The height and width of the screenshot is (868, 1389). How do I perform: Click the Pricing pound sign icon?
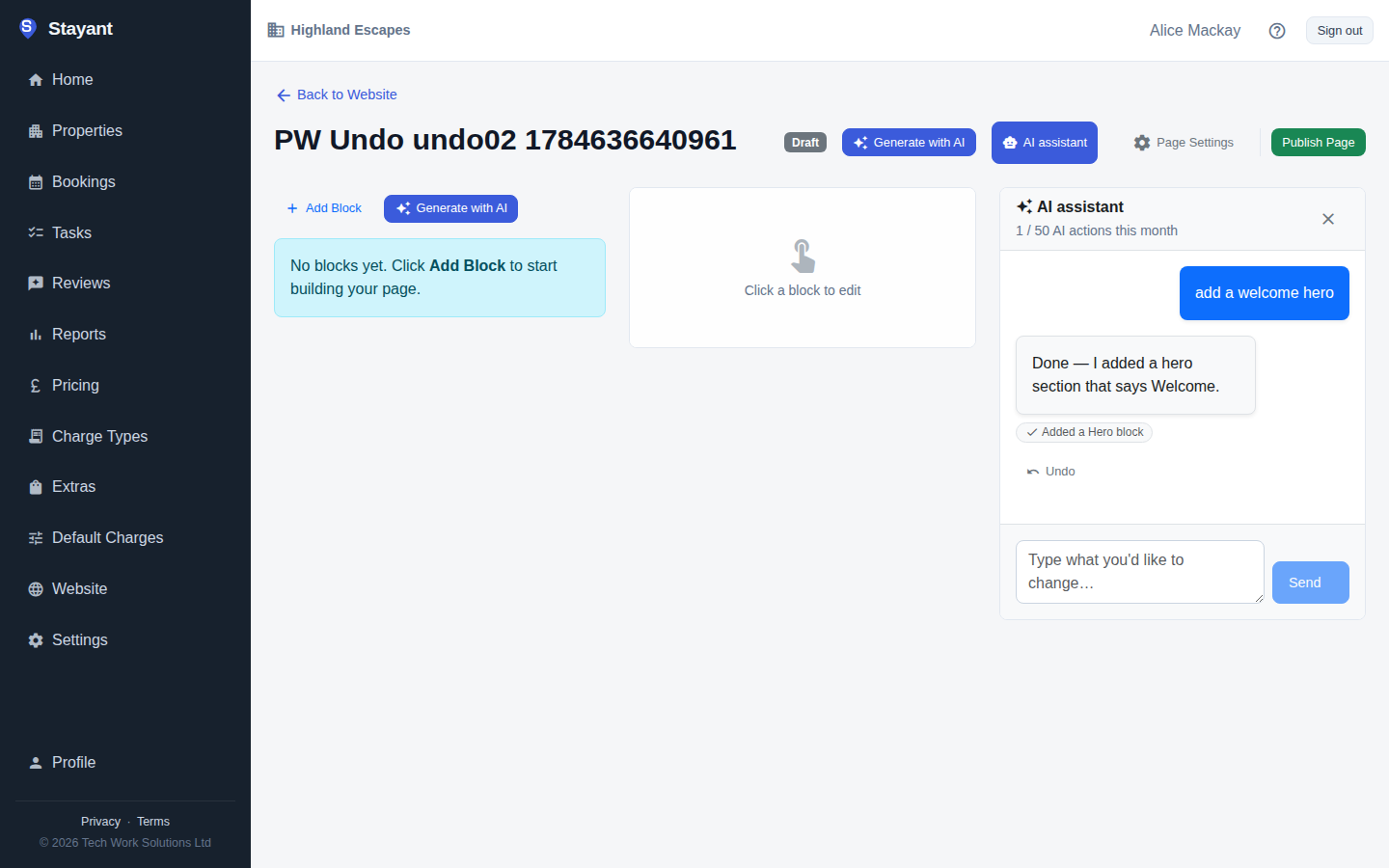click(36, 386)
